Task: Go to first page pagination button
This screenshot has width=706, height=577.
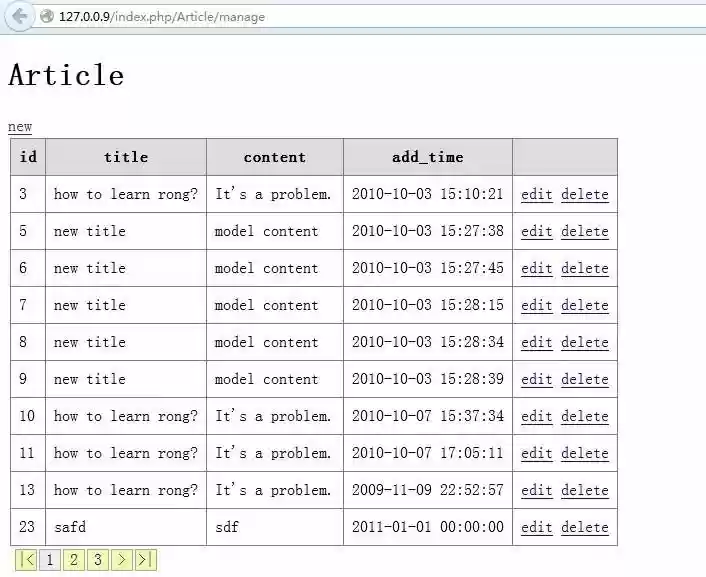Action: [26, 560]
